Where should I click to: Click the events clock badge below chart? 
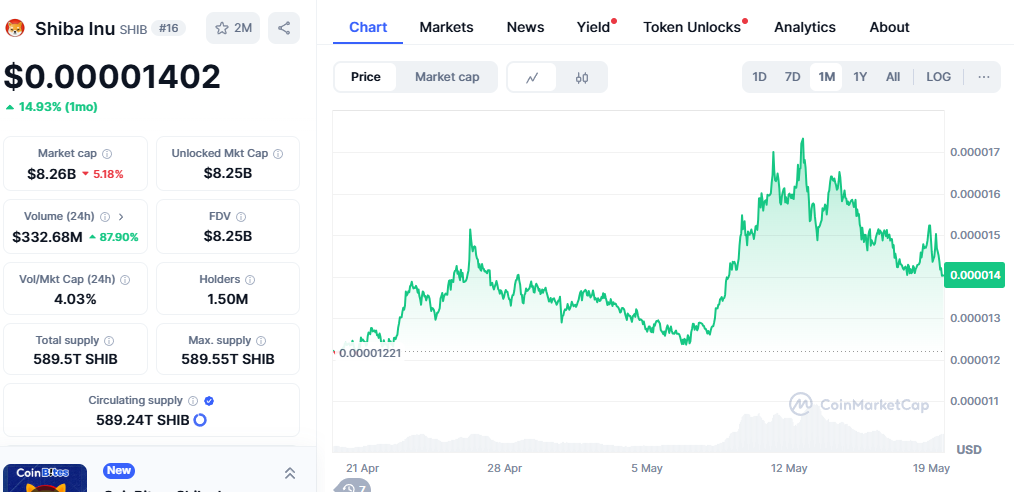(353, 487)
